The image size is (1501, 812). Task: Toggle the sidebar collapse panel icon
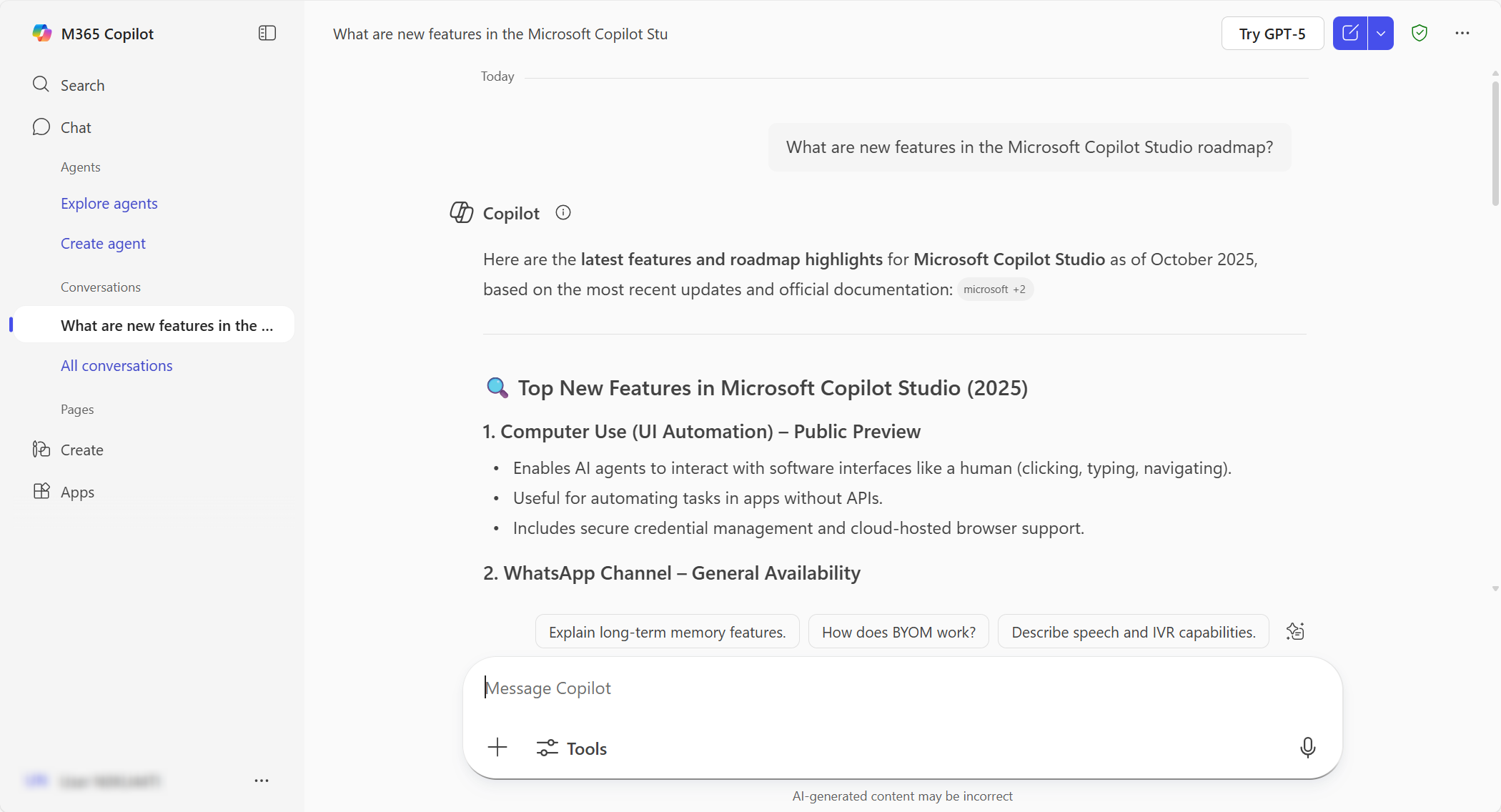coord(267,34)
